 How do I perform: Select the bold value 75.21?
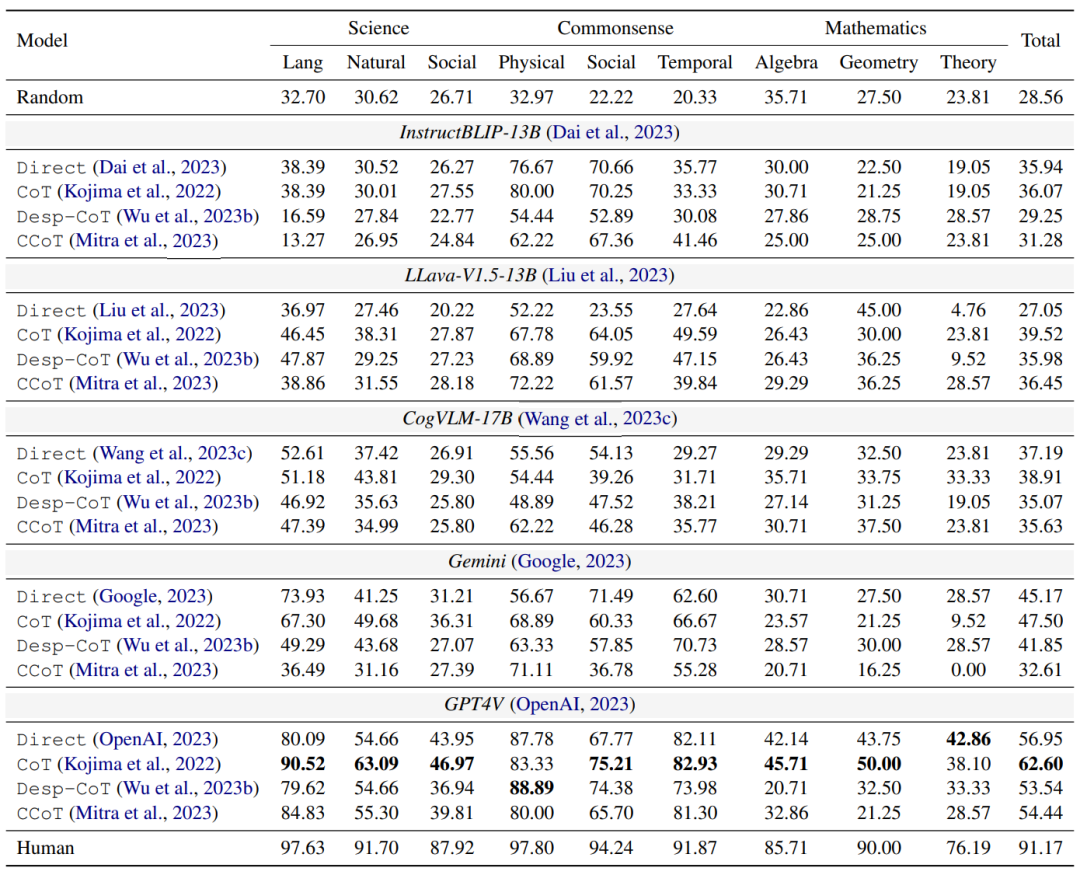pyautogui.click(x=611, y=763)
